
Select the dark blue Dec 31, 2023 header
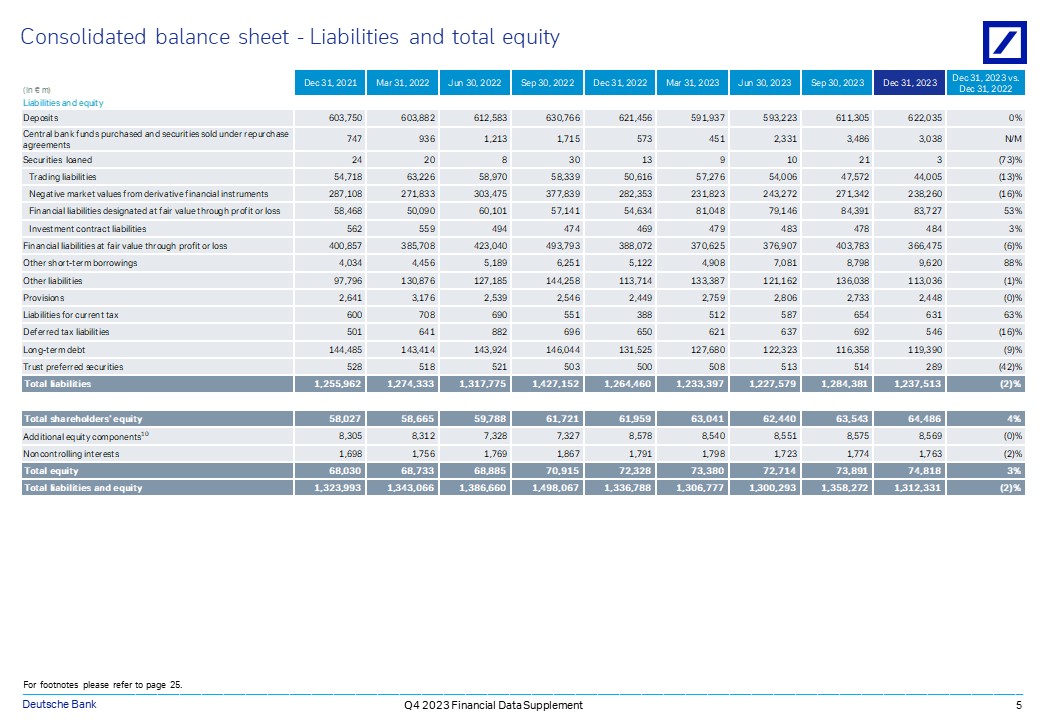[910, 83]
